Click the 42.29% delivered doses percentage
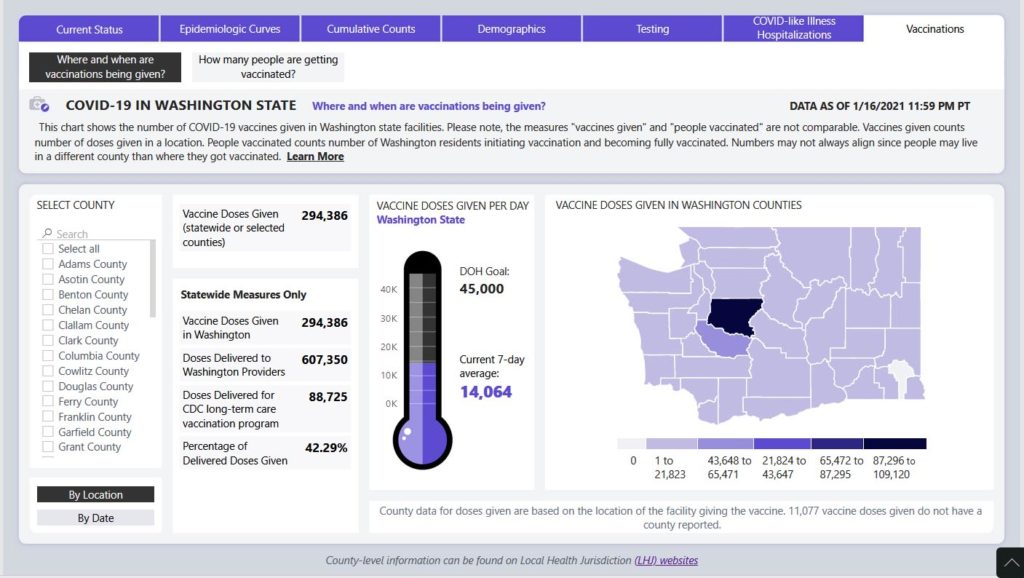Screen dimensions: 1024x578 tap(326, 447)
